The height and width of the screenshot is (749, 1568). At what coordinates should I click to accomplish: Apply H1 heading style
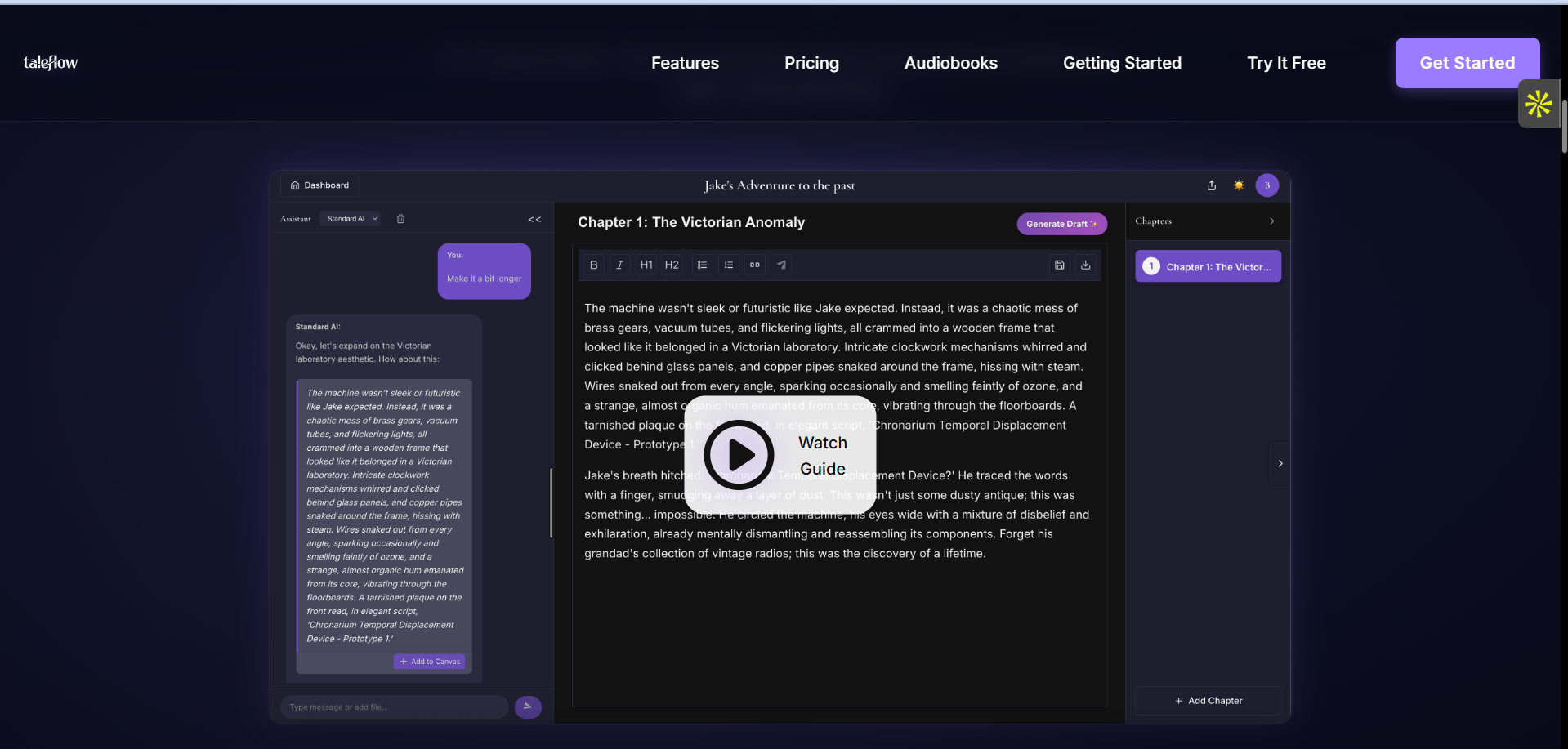click(x=646, y=265)
